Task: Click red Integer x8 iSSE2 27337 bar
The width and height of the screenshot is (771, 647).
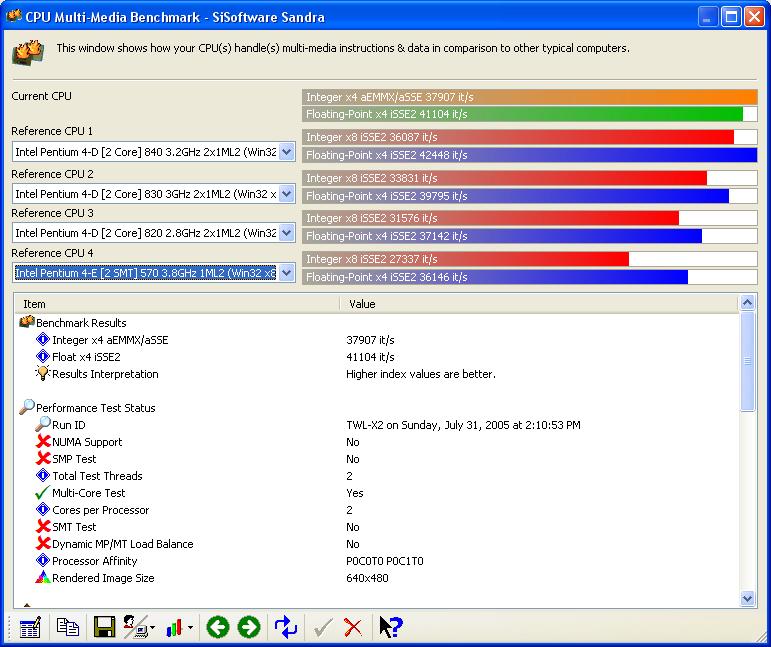Action: [x=530, y=259]
